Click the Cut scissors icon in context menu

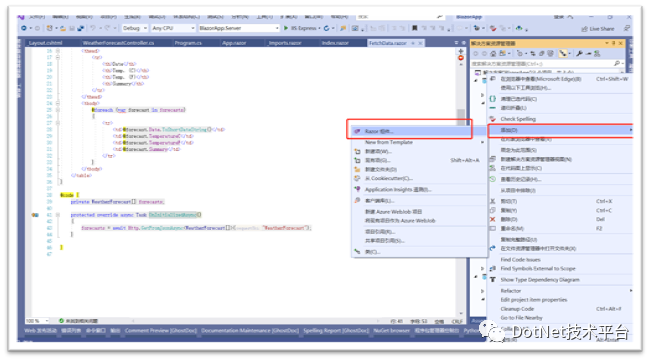(x=492, y=201)
